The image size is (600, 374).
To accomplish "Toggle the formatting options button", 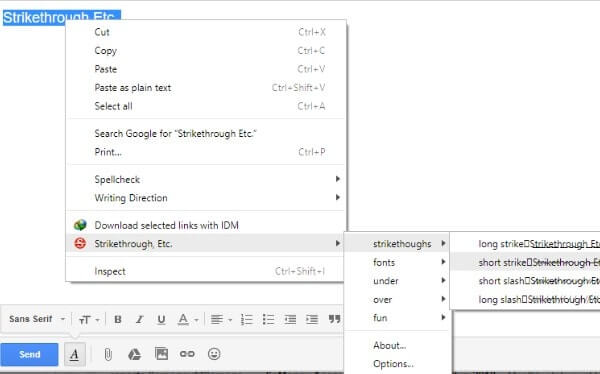I will 75,354.
